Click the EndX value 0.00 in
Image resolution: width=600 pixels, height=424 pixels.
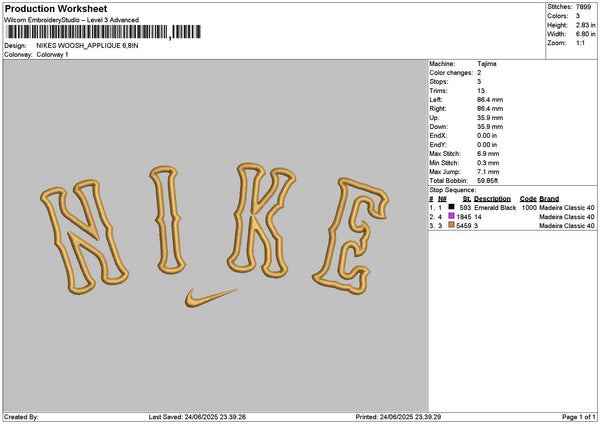487,135
